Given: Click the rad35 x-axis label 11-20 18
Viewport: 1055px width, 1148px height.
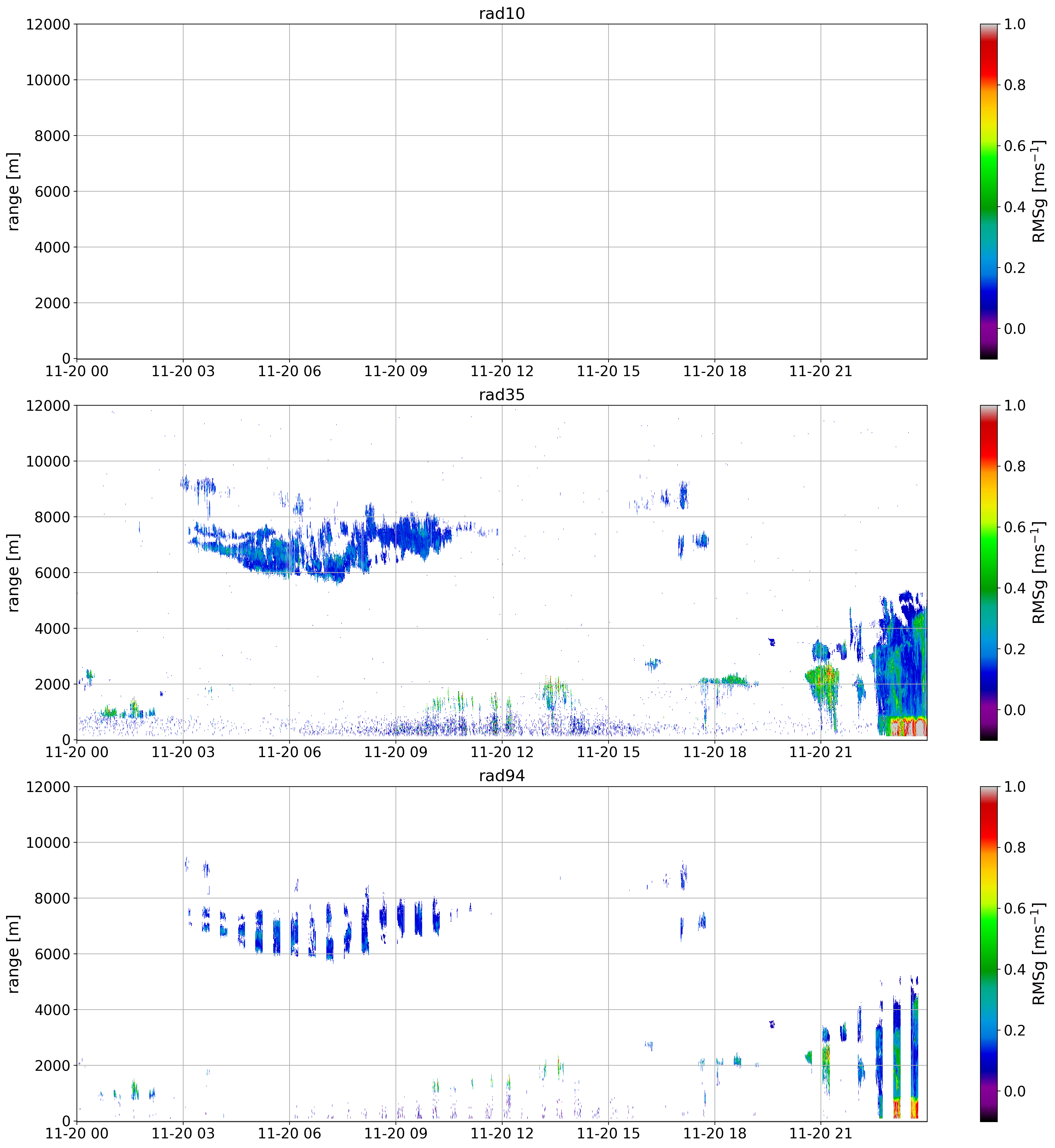Looking at the screenshot, I should click(714, 752).
